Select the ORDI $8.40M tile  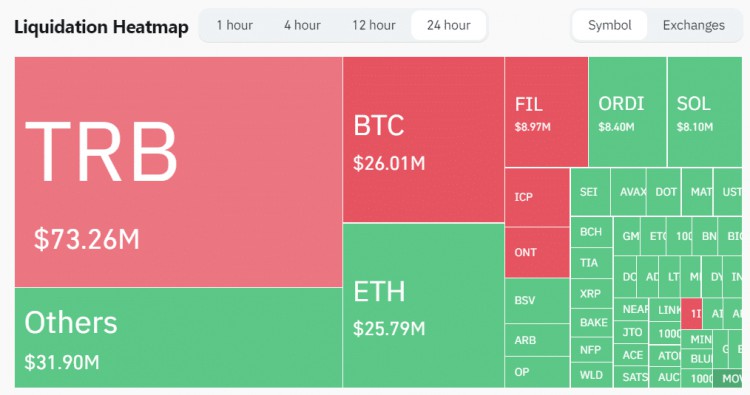pyautogui.click(x=628, y=112)
